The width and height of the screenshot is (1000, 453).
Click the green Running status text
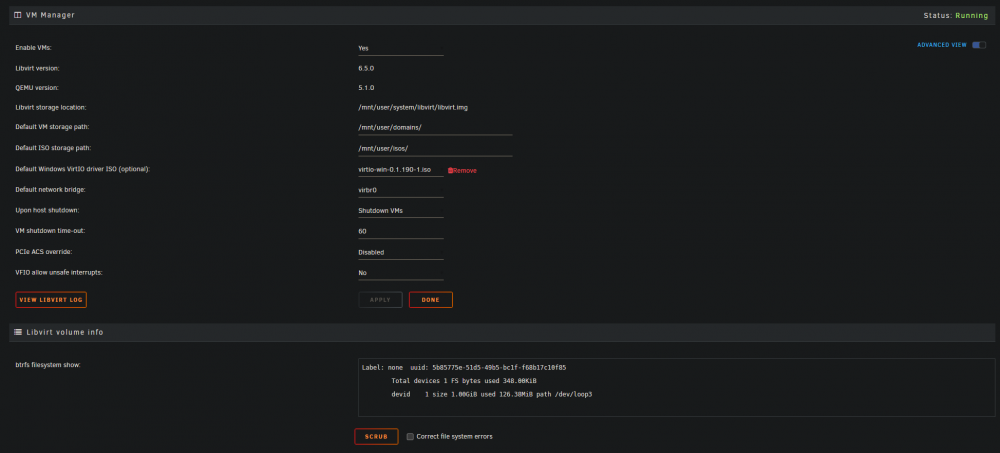(972, 15)
